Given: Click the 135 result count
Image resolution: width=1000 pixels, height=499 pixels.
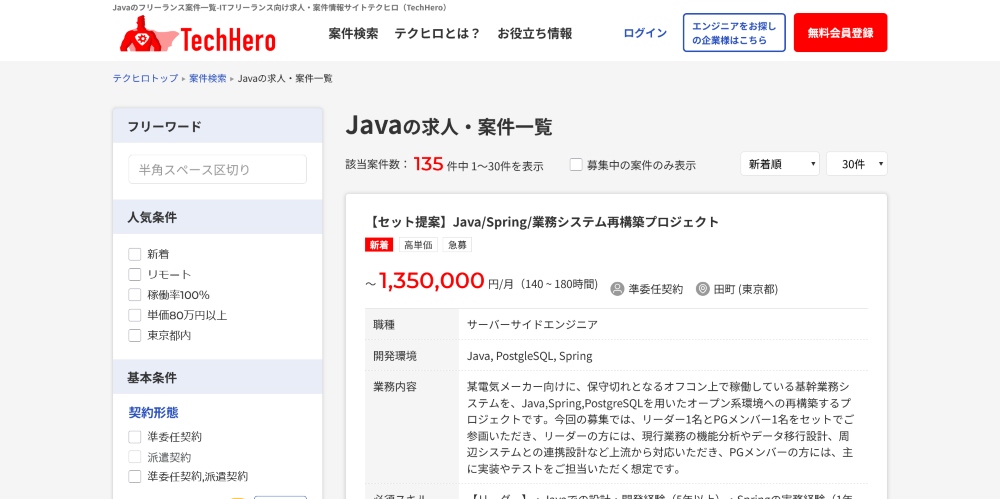Looking at the screenshot, I should pos(428,164).
